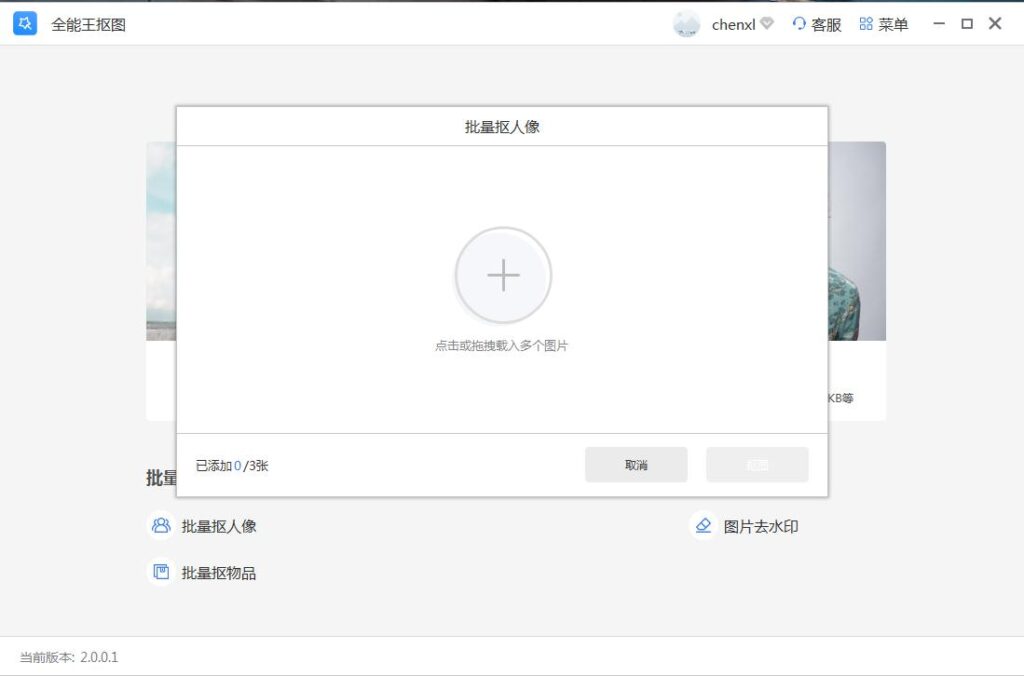Click the chenxl user avatar
Viewport: 1024px width, 676px height.
point(687,24)
